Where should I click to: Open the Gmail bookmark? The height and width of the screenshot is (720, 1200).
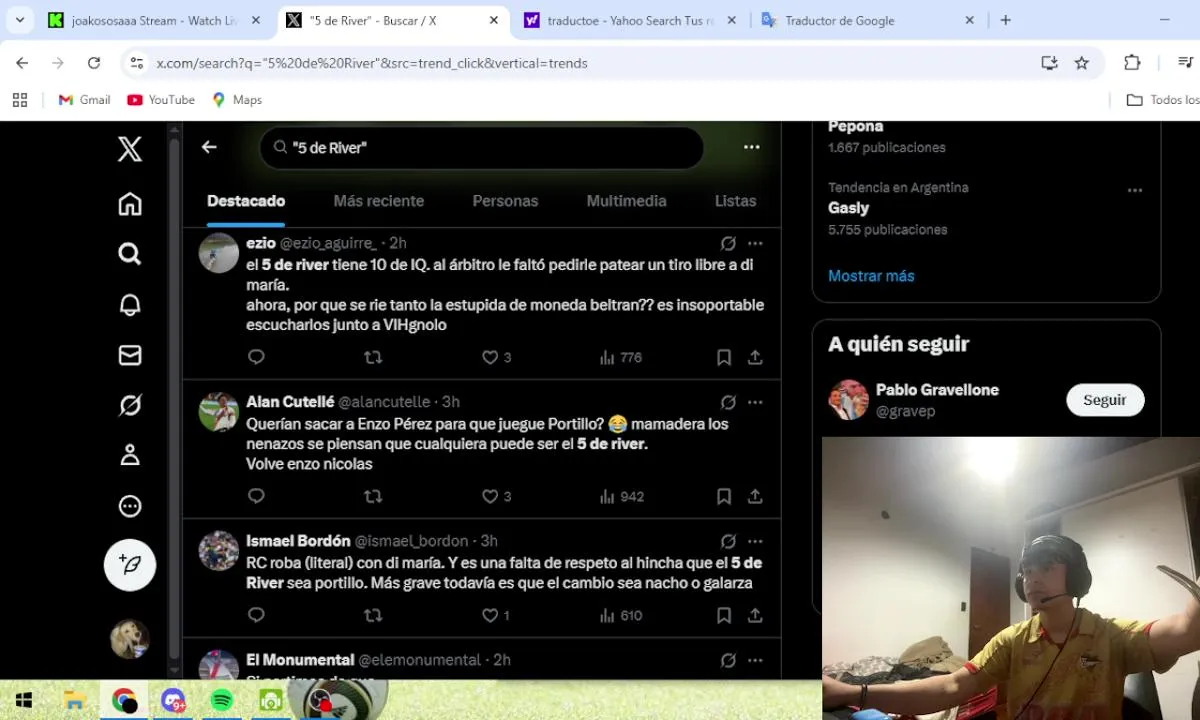[x=84, y=100]
